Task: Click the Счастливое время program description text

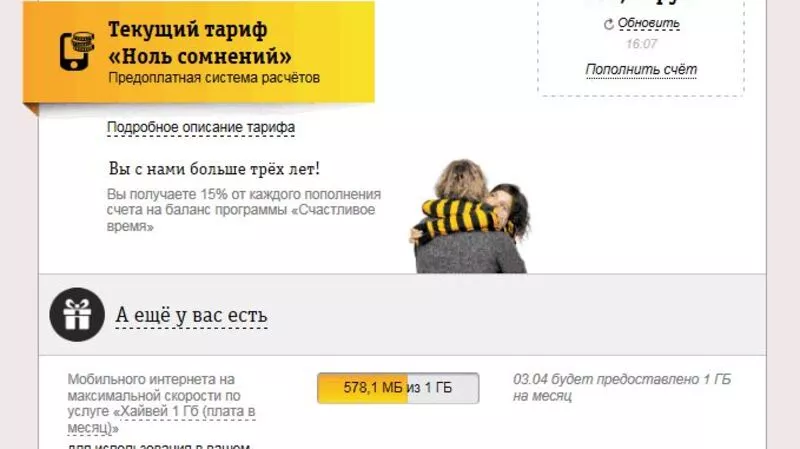Action: tap(244, 210)
